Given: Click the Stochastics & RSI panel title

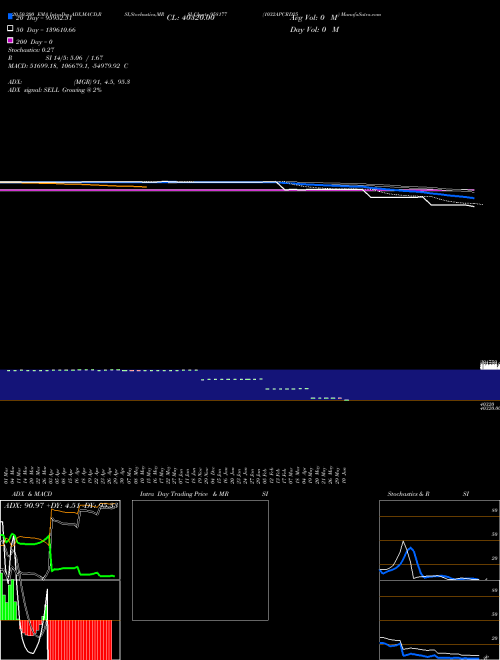Looking at the screenshot, I should point(428,494).
